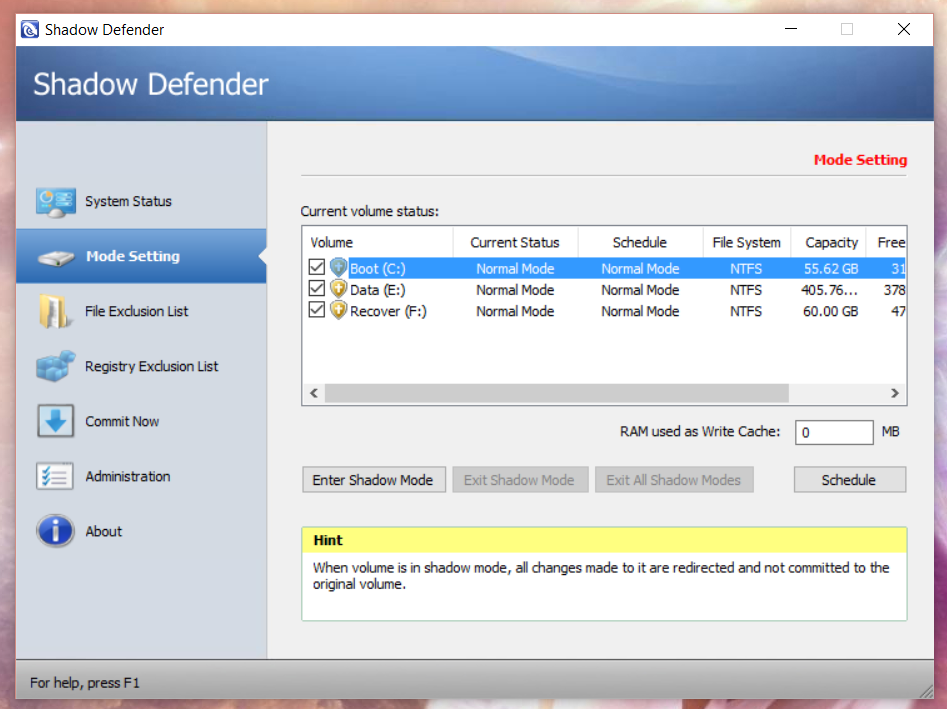Click the volume list right scroll arrow

[x=895, y=393]
